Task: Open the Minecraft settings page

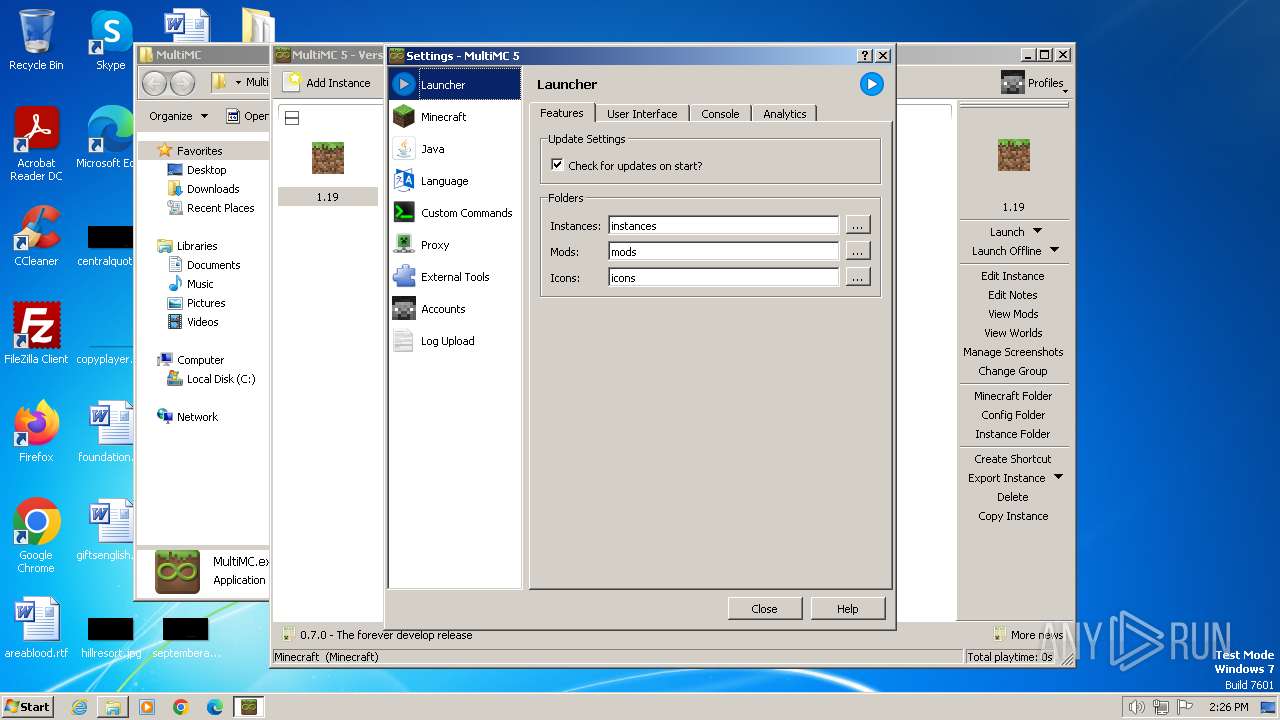Action: click(x=455, y=117)
